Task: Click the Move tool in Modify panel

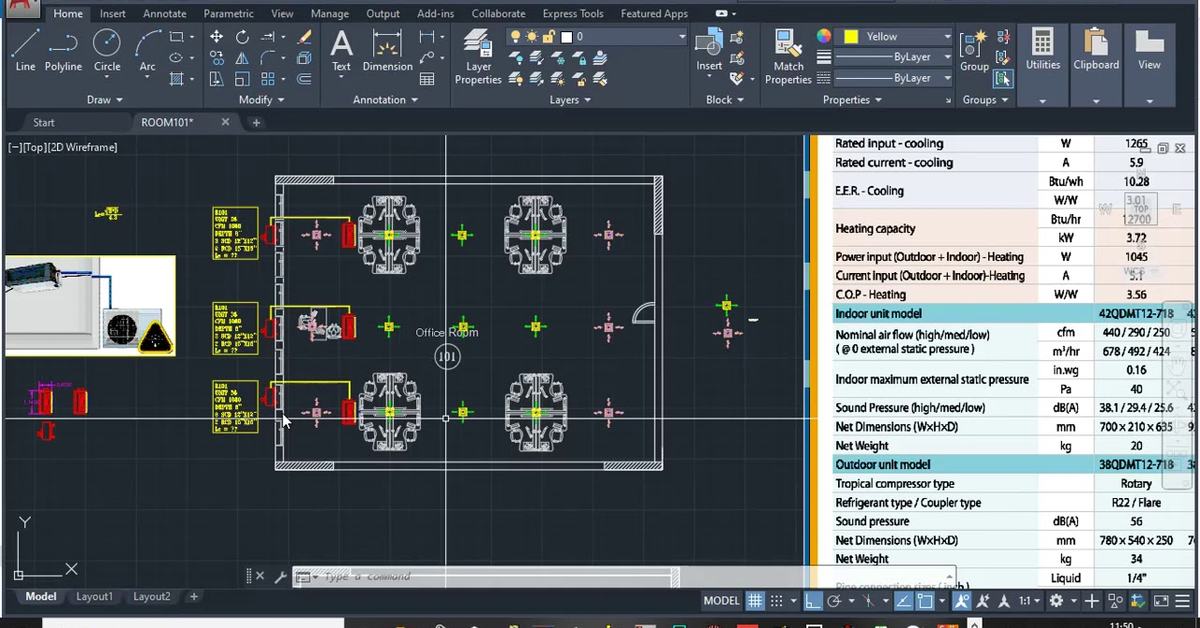Action: [x=216, y=36]
